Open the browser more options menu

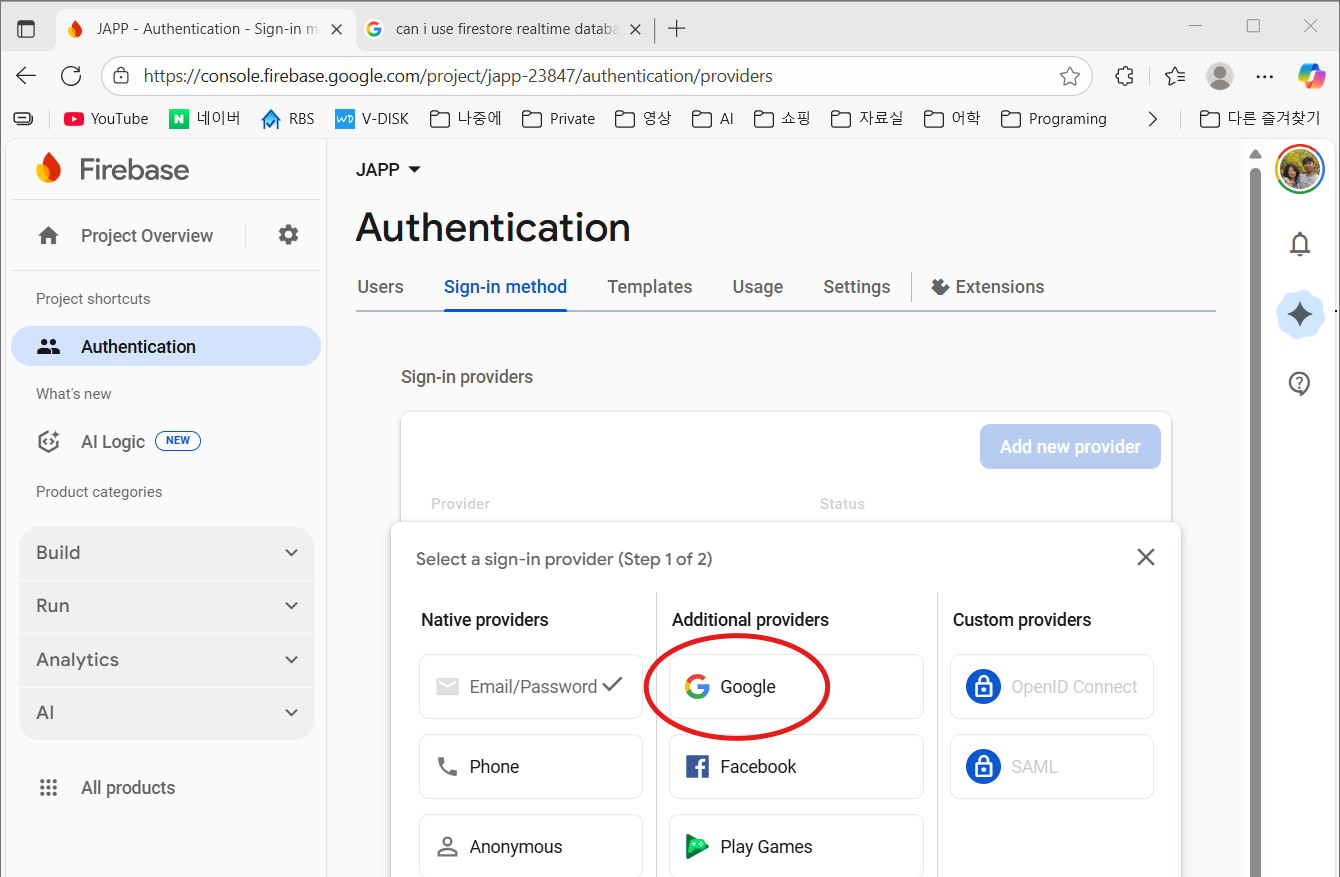coord(1265,76)
